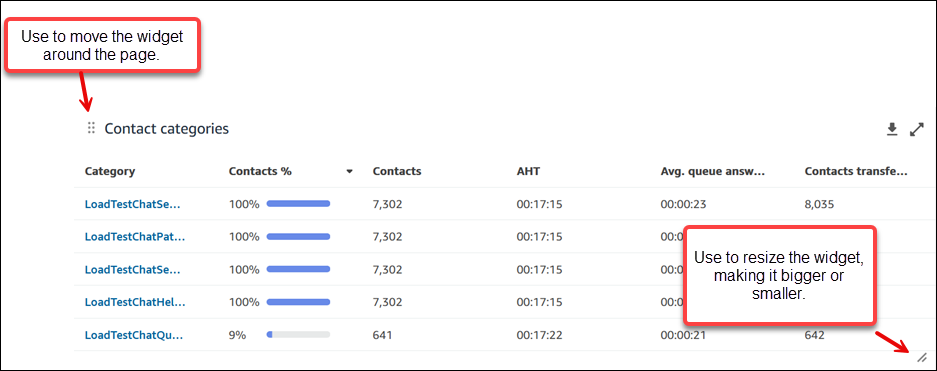Select 00:17:15 AHT in LoadTestChatHel... row

click(x=540, y=302)
